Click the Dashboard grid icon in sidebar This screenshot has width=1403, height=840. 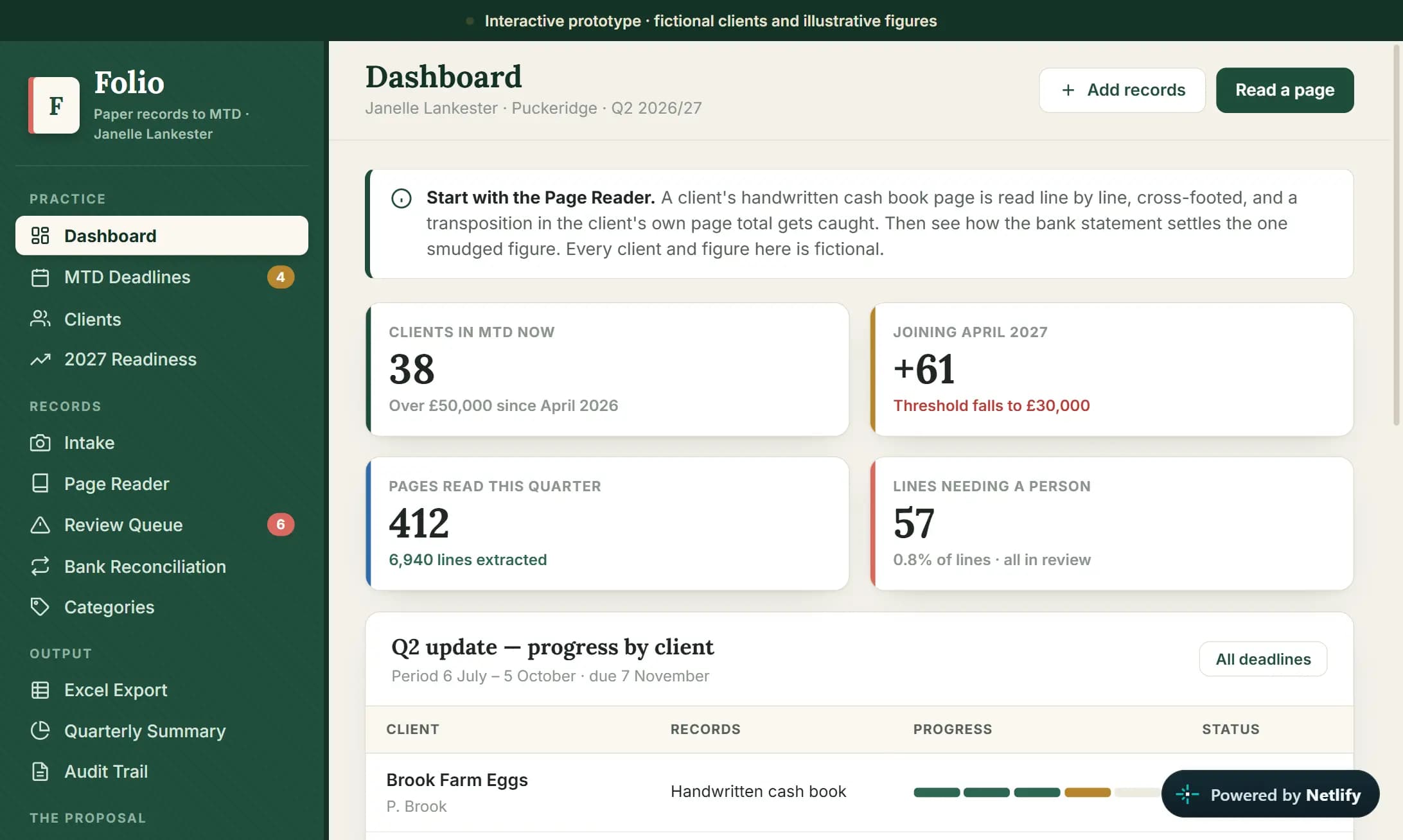point(40,236)
